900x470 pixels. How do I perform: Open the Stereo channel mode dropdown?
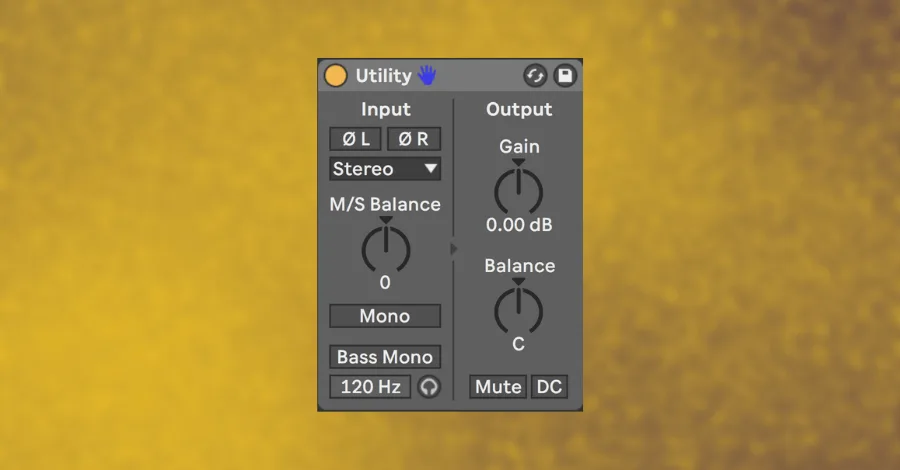coord(385,169)
